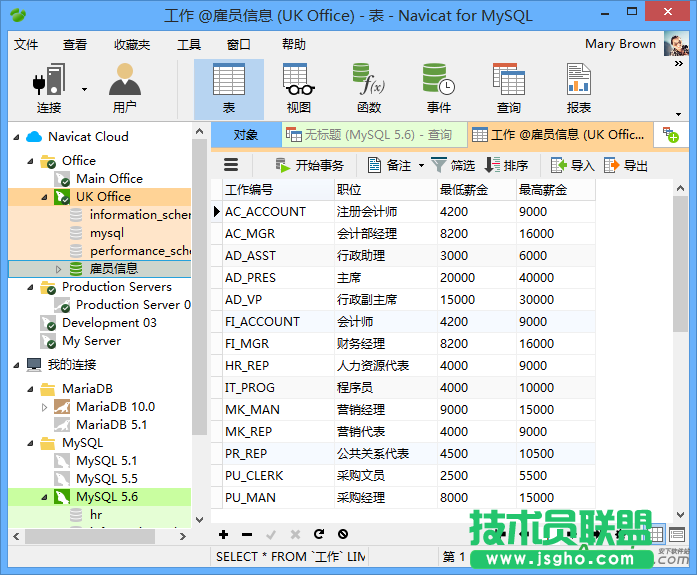Collapse the MySQL 5.6 connection
The height and width of the screenshot is (575, 697).
point(44,497)
